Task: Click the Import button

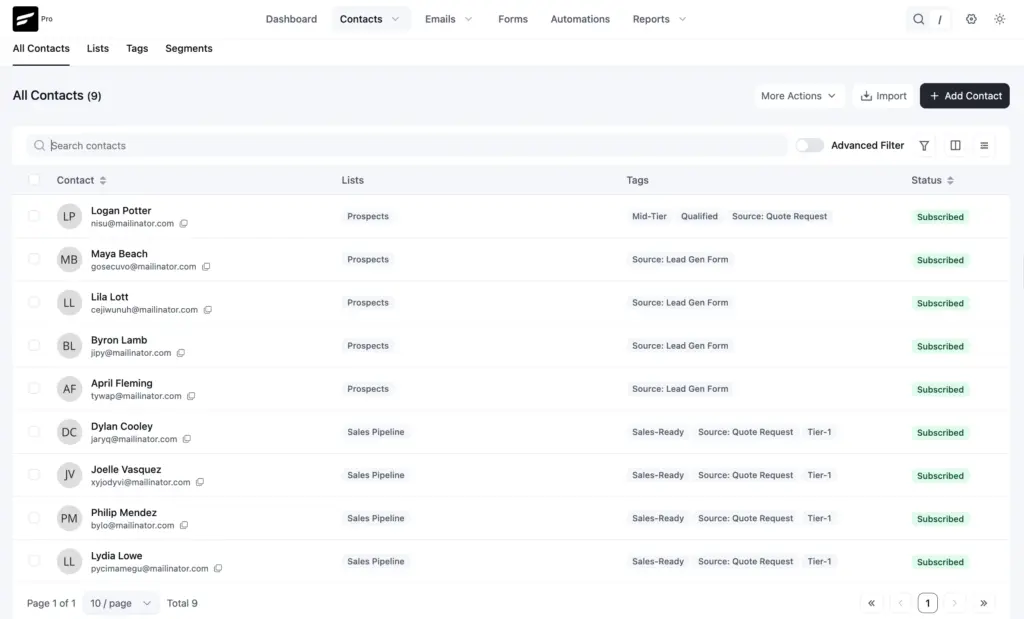Action: click(x=883, y=96)
